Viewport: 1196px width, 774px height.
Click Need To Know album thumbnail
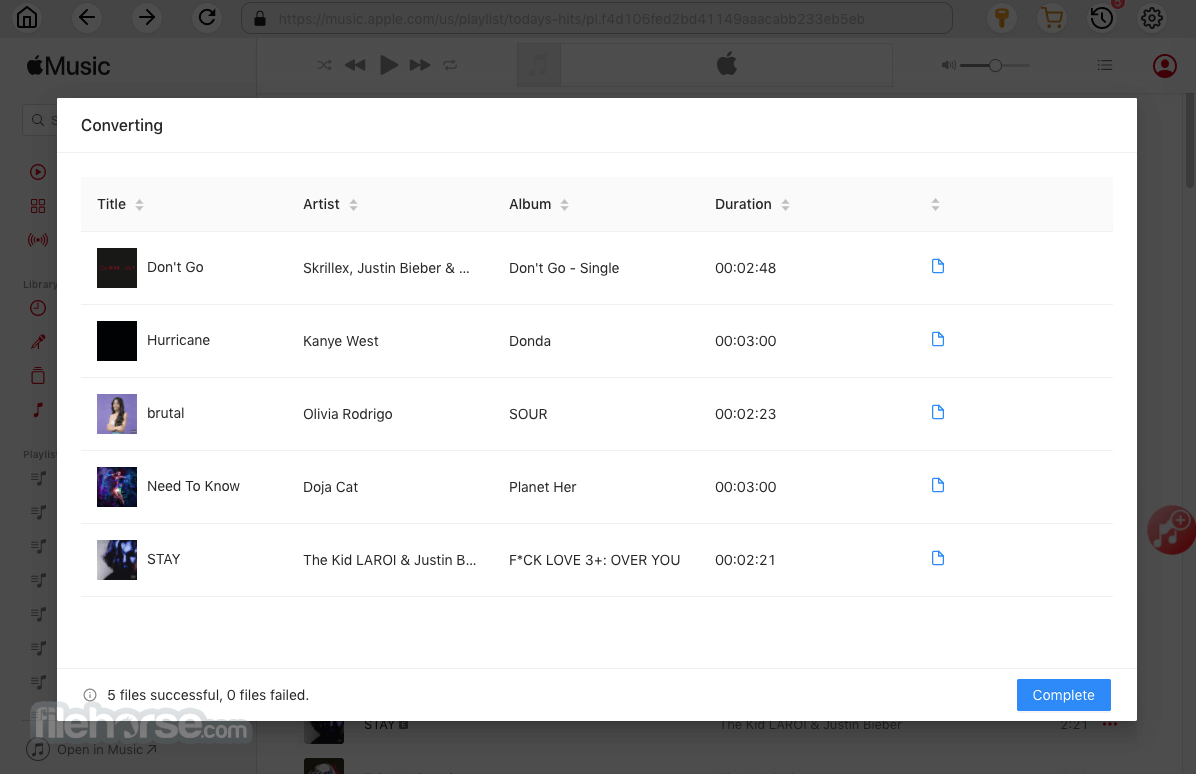point(117,487)
